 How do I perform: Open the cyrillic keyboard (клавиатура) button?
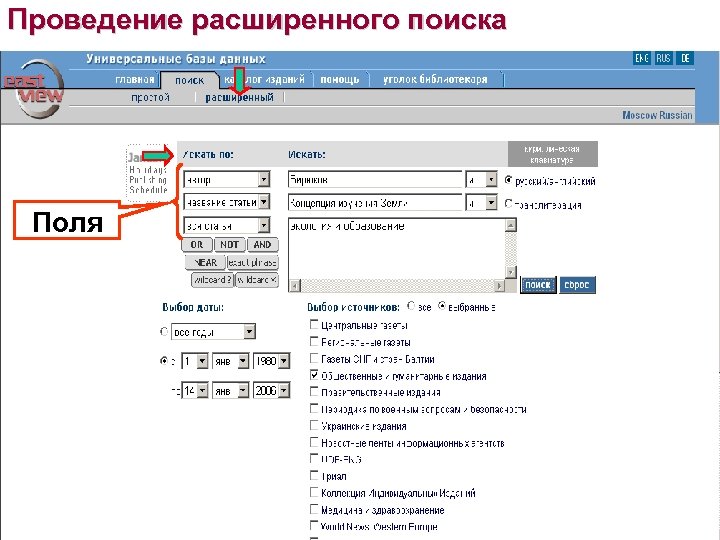coord(552,154)
